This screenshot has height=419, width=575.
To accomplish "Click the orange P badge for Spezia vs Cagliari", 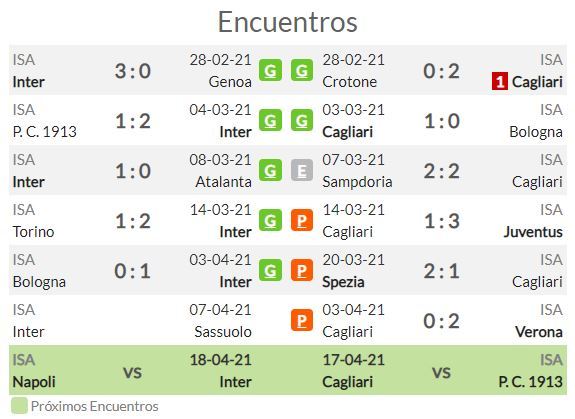I will pos(302,270).
